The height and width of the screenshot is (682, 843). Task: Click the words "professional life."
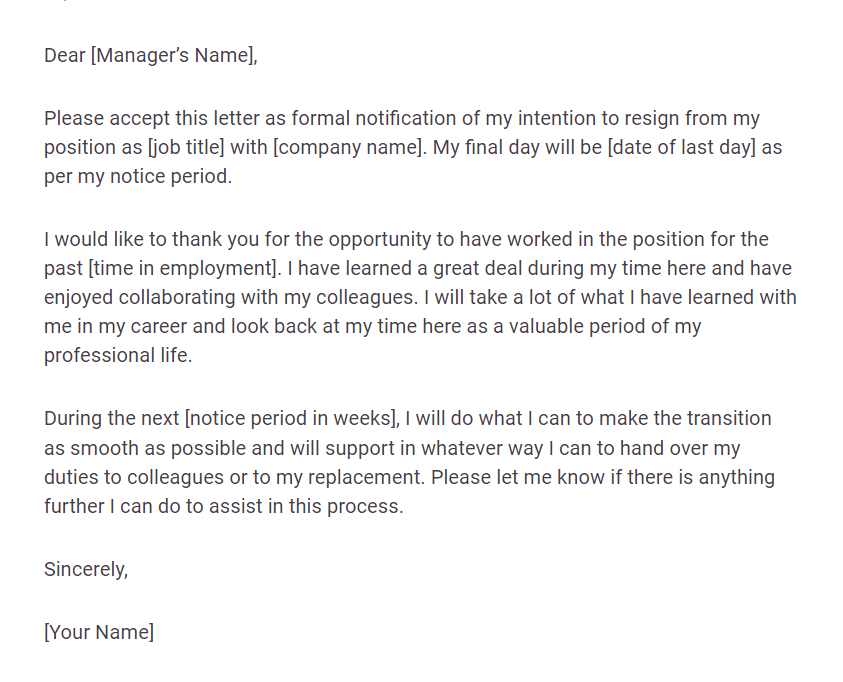117,357
